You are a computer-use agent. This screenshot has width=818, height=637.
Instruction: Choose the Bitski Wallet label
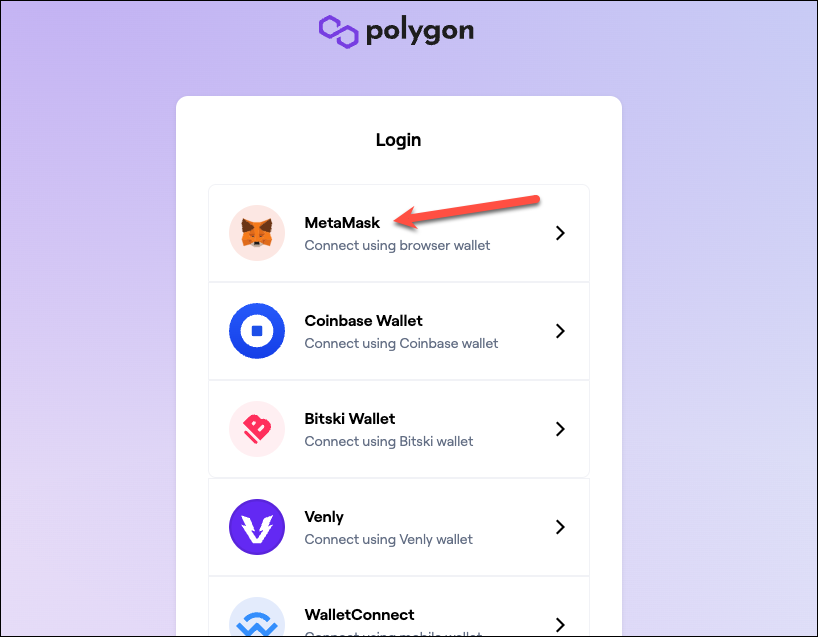coord(350,419)
